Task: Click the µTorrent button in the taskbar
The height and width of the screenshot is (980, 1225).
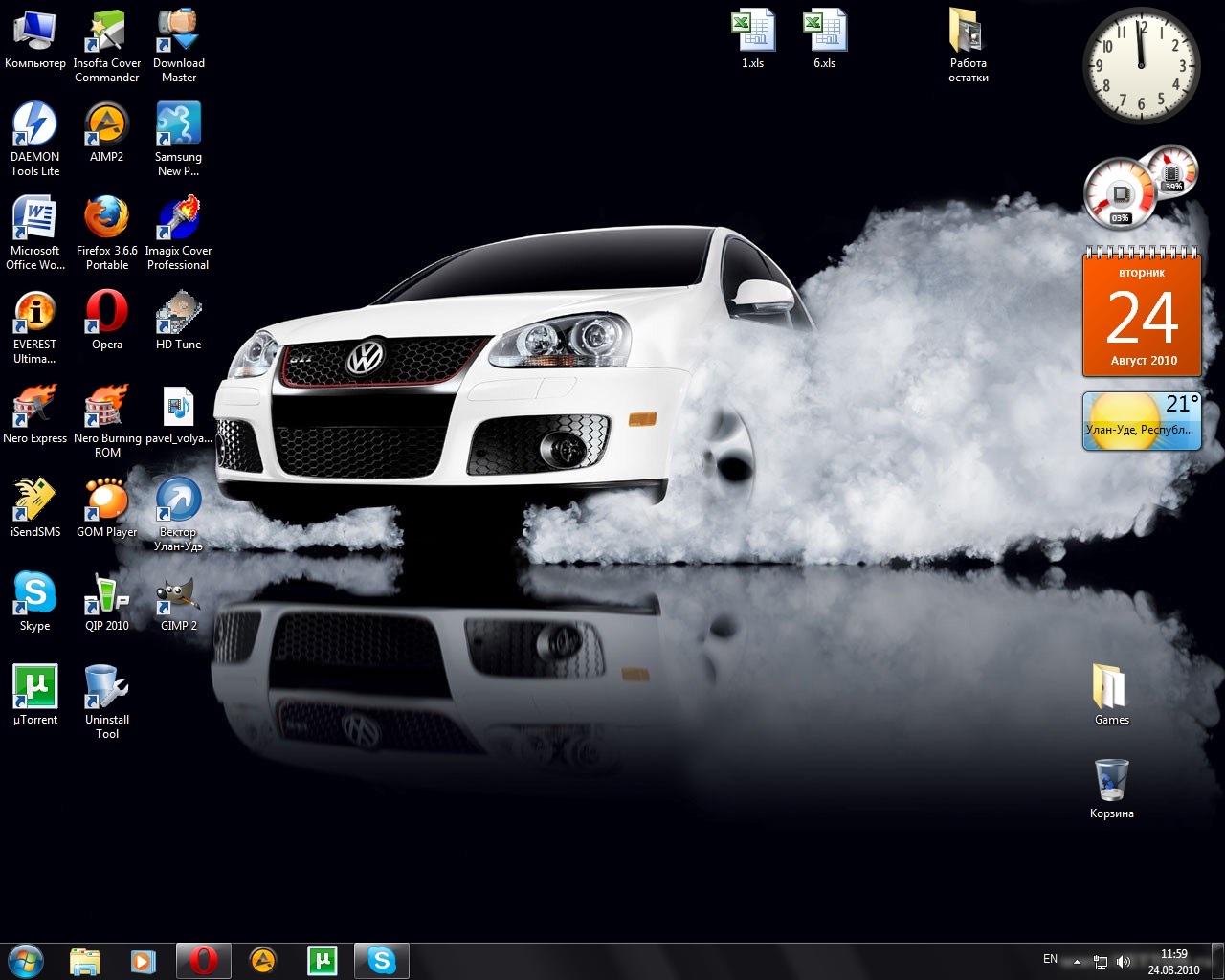Action: (x=322, y=961)
